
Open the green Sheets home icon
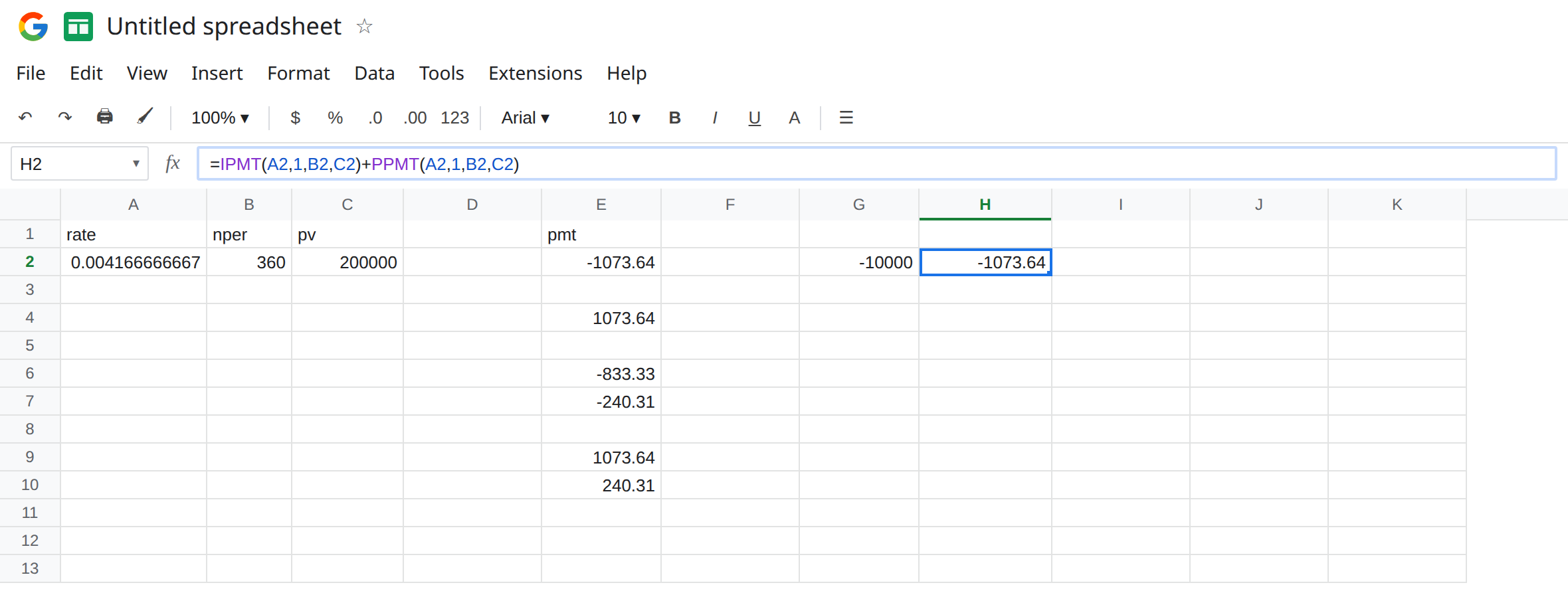pyautogui.click(x=78, y=27)
